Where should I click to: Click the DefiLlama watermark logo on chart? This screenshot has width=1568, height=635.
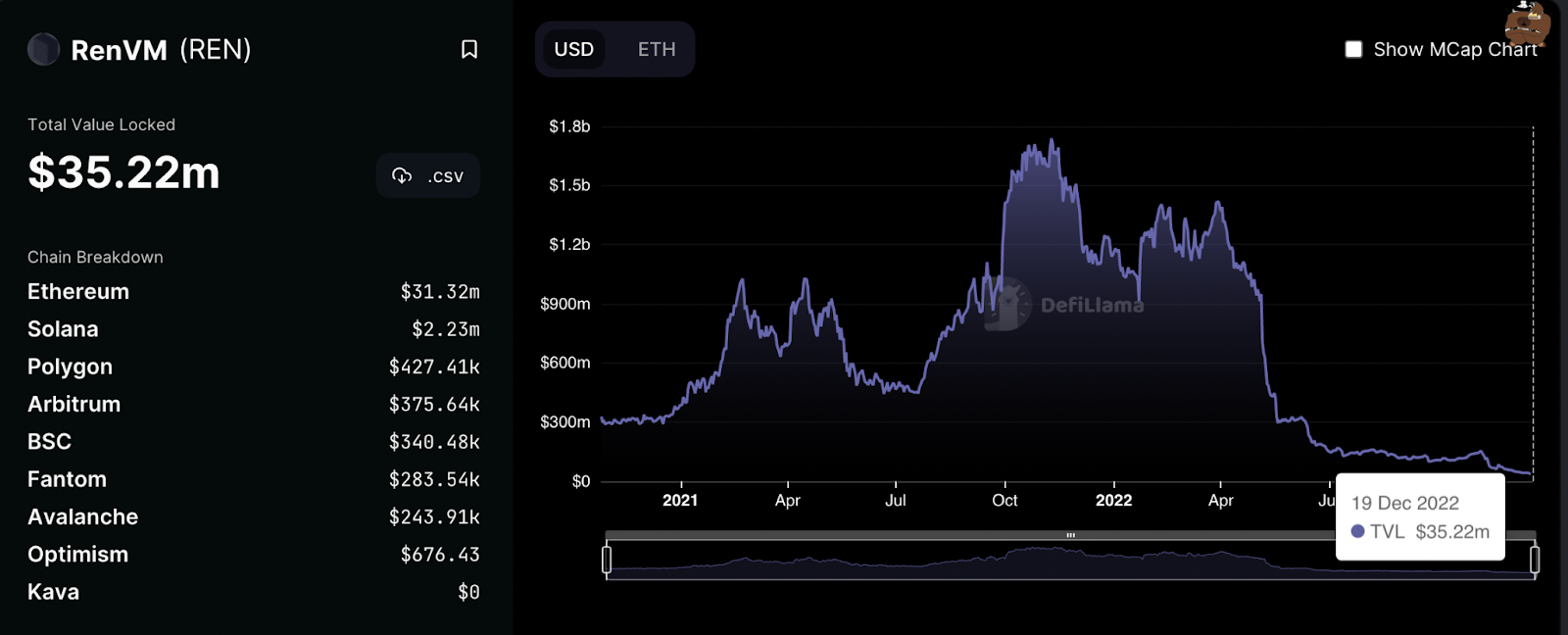[x=1008, y=304]
